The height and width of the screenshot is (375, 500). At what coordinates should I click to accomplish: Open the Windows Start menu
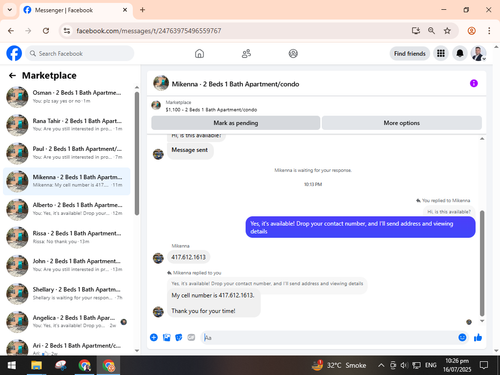coord(12,365)
